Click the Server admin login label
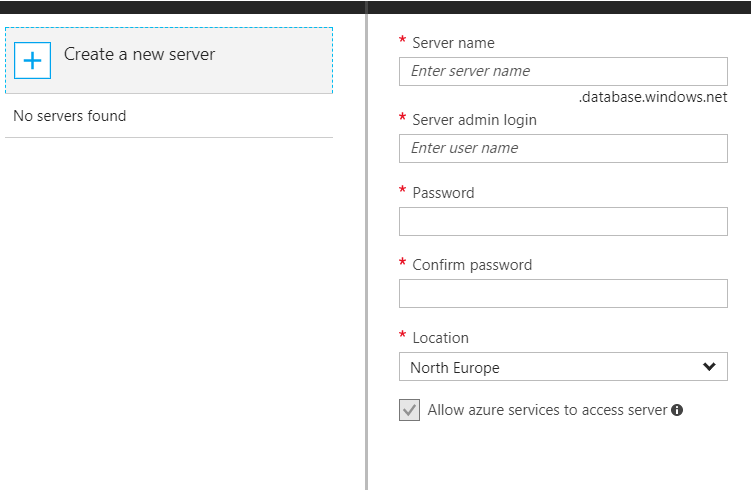 [474, 120]
